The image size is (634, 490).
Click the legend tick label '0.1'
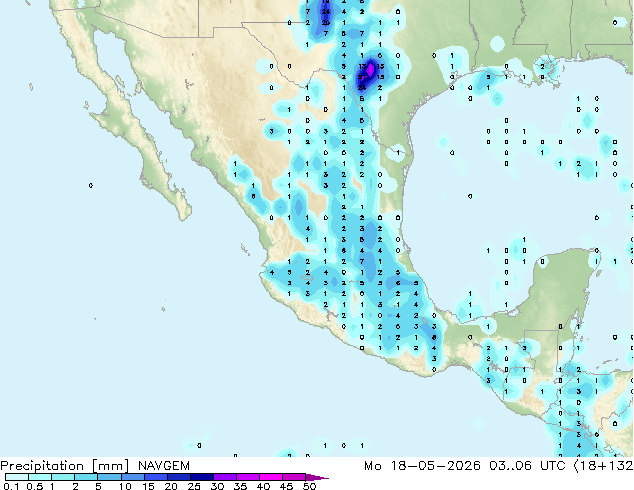[x=11, y=486]
